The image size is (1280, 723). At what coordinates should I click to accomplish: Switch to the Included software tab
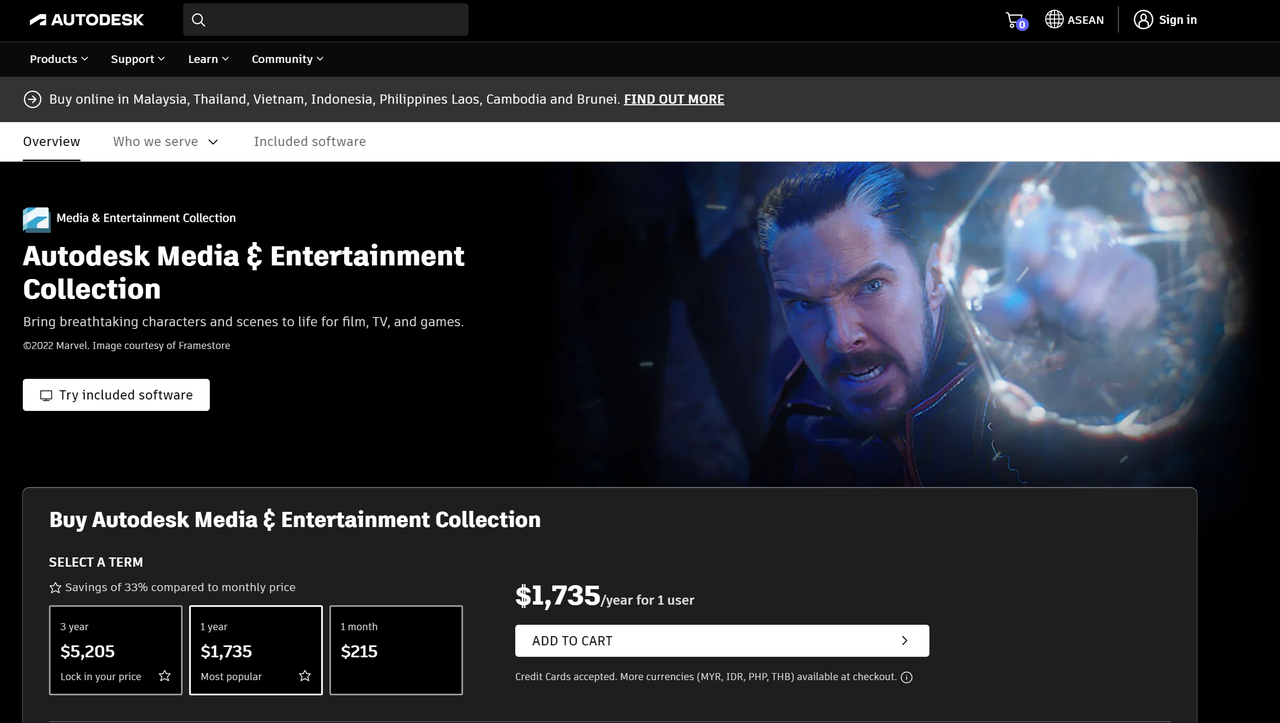tap(310, 142)
